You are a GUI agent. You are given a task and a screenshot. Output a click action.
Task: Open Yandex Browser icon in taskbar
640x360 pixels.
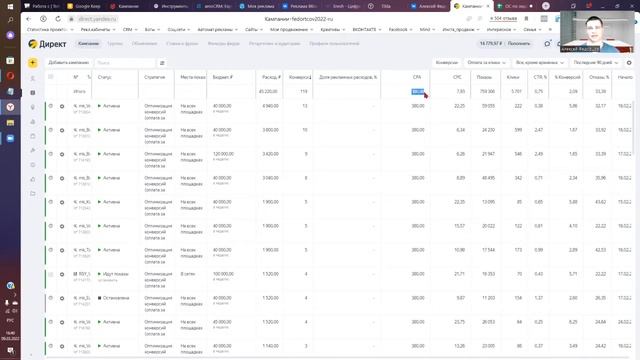tap(10, 107)
